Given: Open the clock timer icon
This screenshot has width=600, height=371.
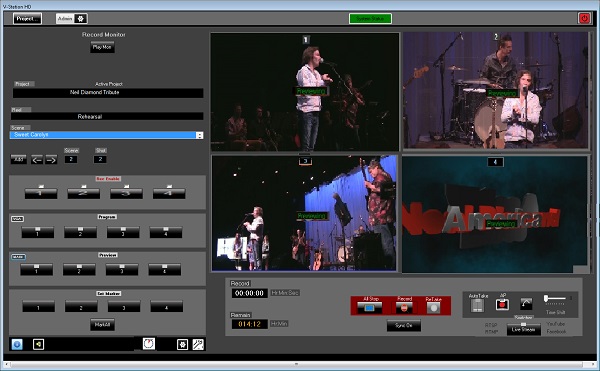Looking at the screenshot, I should click(148, 343).
